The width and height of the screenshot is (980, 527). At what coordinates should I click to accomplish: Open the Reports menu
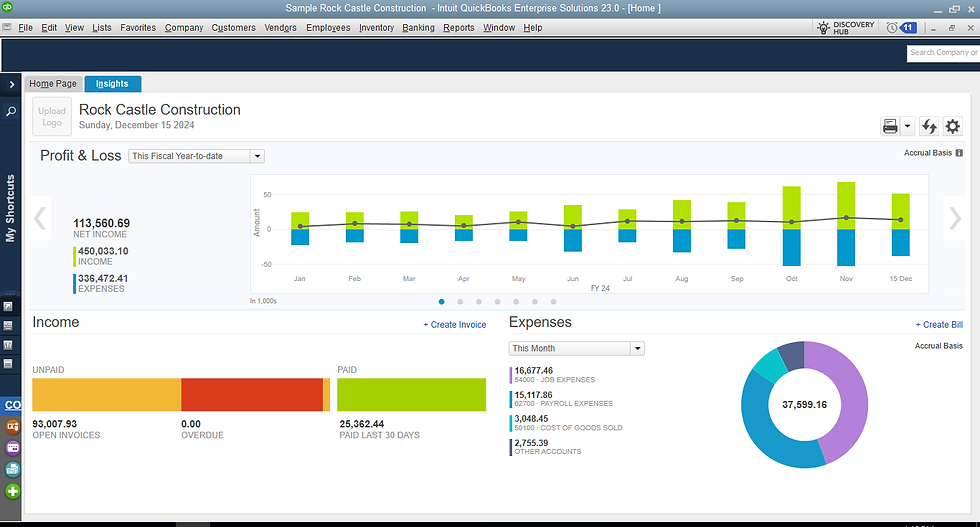coord(459,28)
